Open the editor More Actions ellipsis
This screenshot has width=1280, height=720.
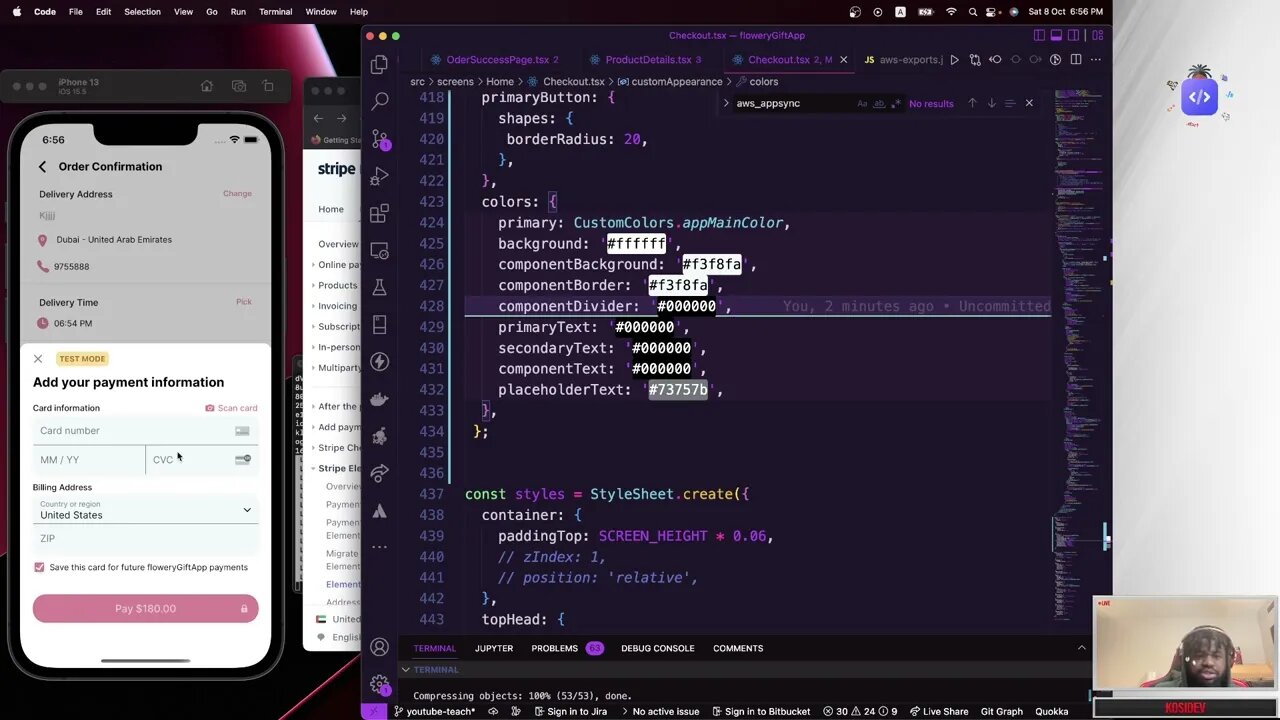tap(1096, 60)
